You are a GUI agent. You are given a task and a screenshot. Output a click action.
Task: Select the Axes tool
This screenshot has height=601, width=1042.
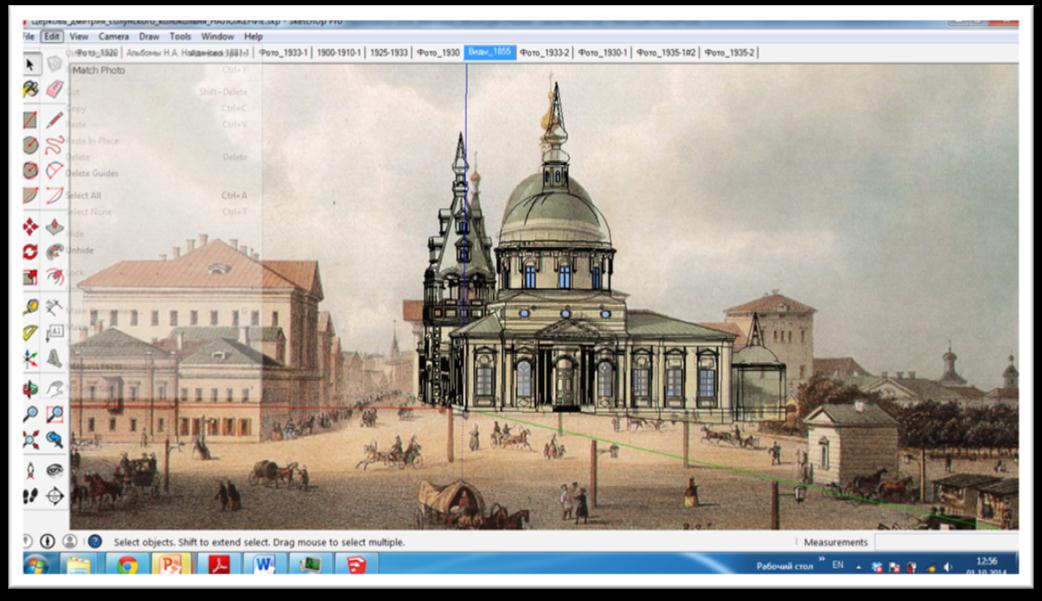[31, 359]
